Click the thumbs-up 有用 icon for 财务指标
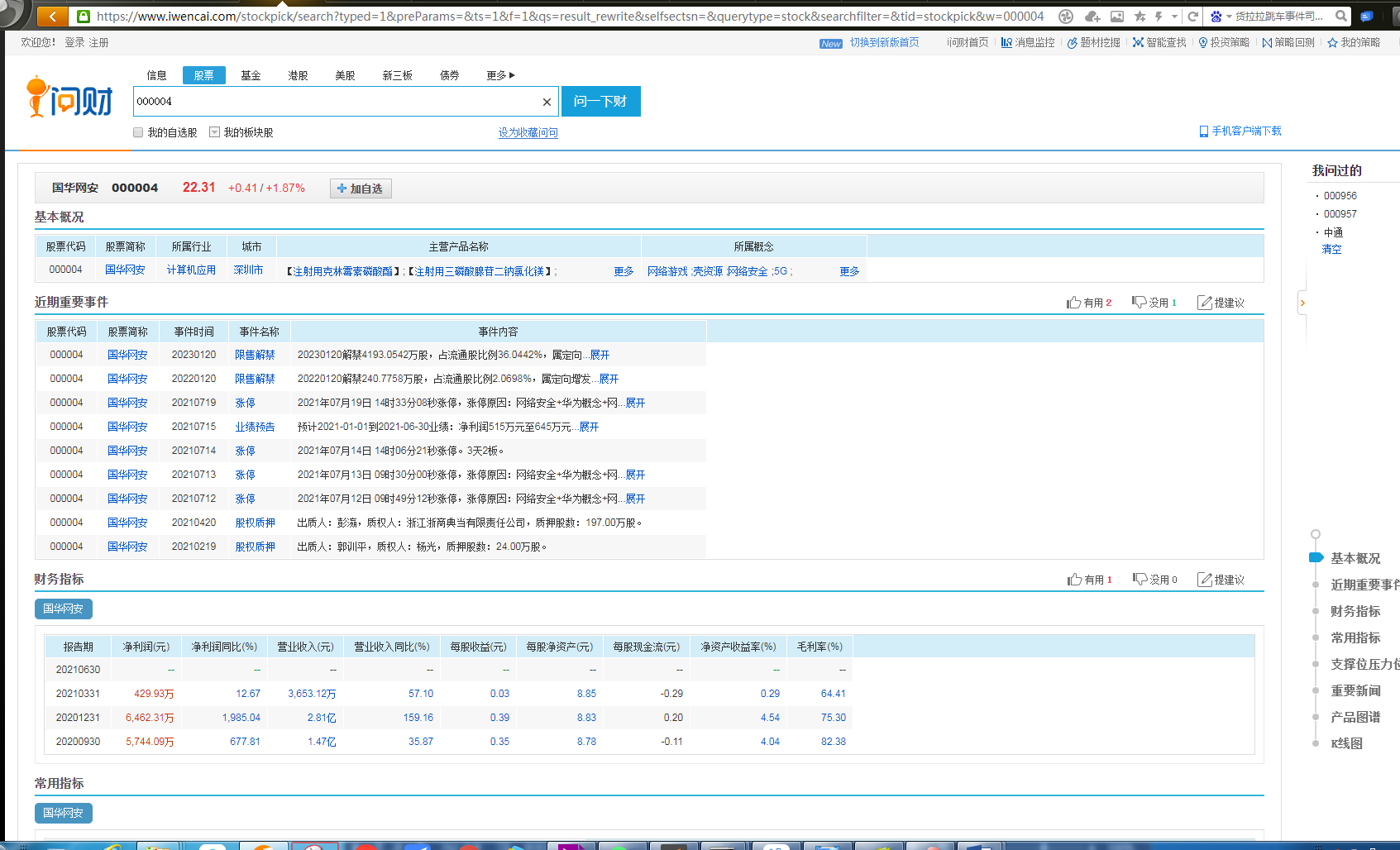The height and width of the screenshot is (850, 1400). point(1075,580)
